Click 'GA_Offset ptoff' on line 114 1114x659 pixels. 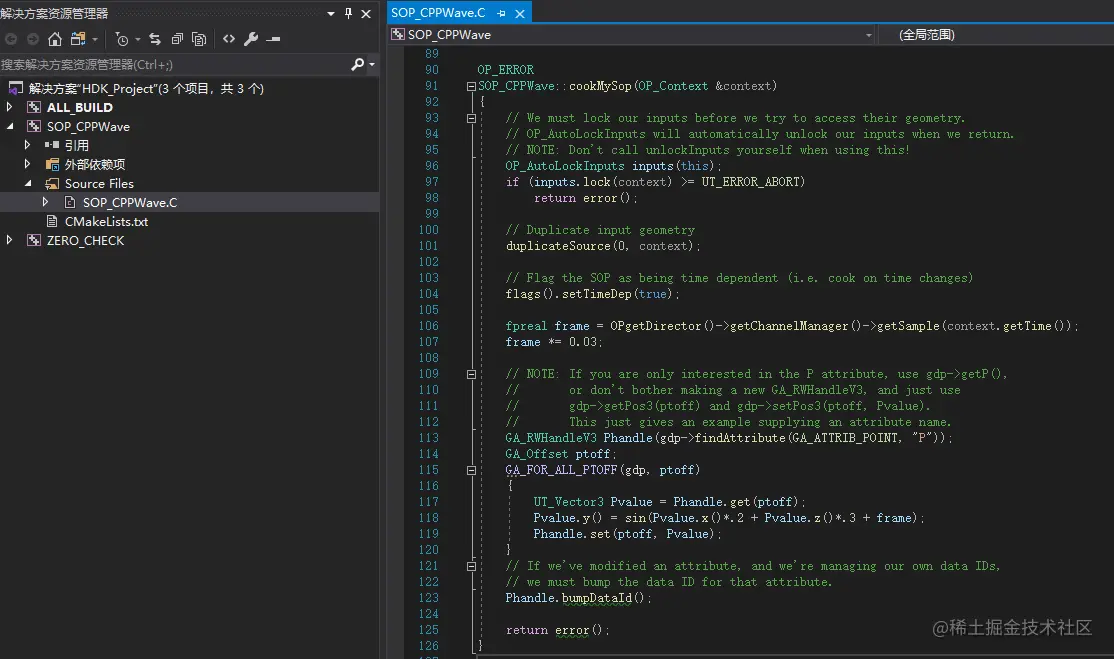point(561,454)
